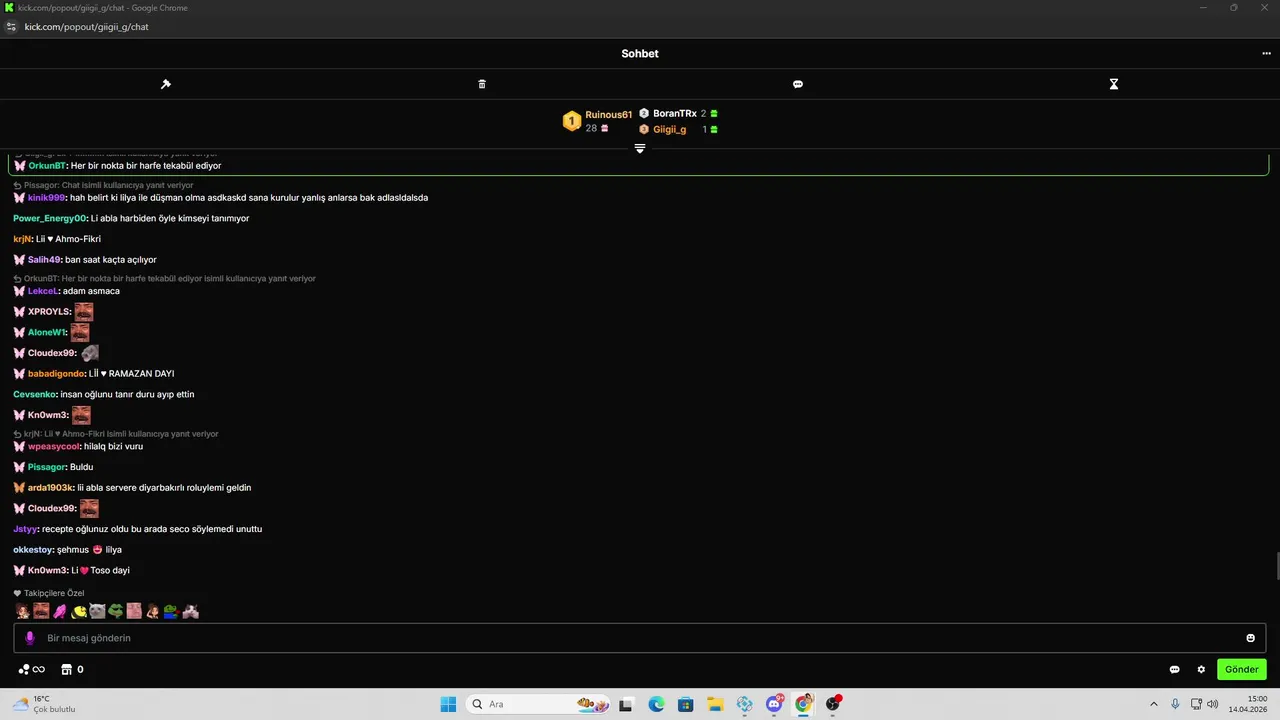
Task: Open the three-dot menu beside Sohbet
Action: [x=1266, y=54]
